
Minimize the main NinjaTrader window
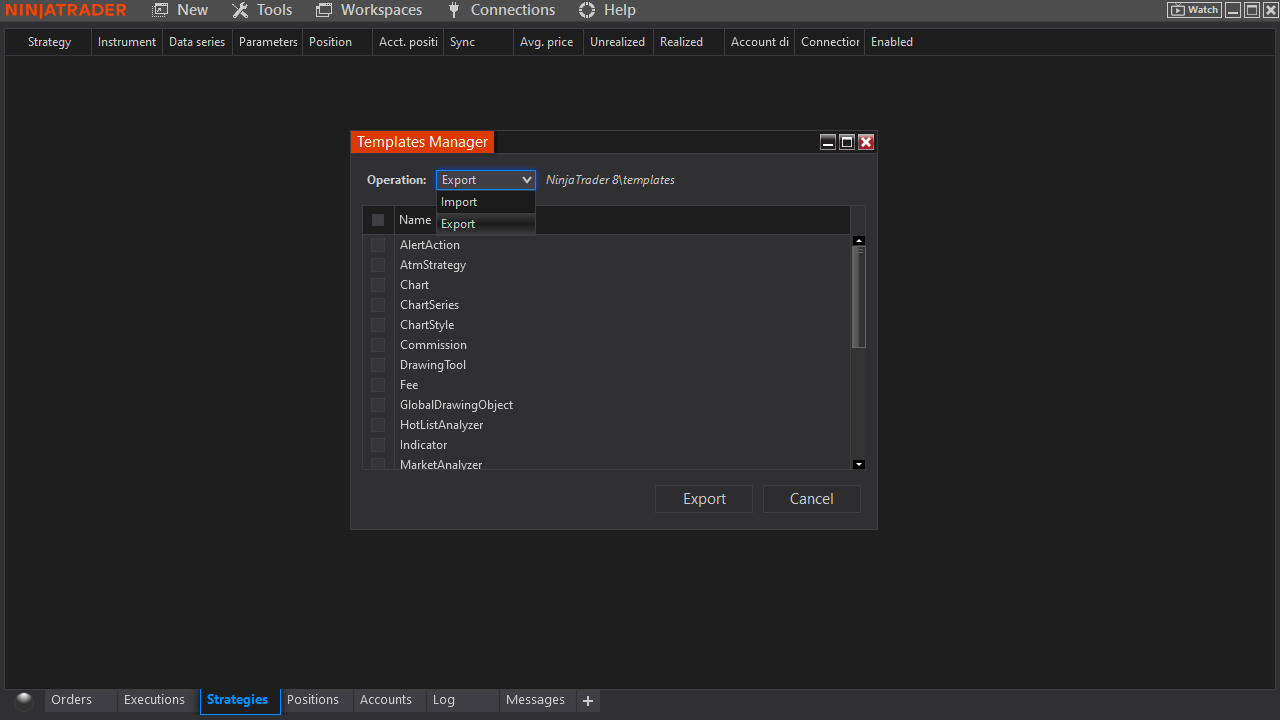pyautogui.click(x=1233, y=10)
